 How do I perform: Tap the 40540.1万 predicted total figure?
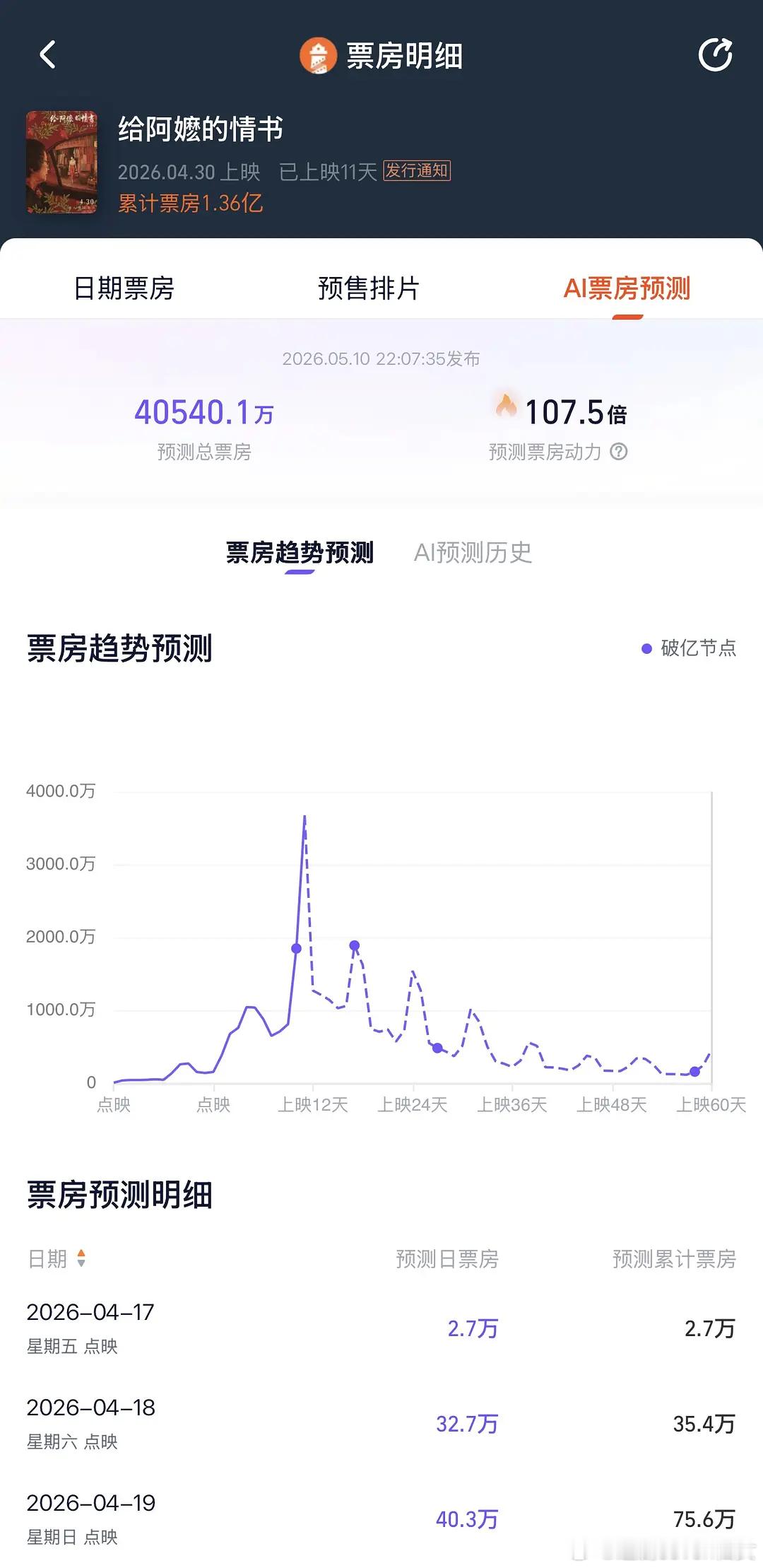204,412
